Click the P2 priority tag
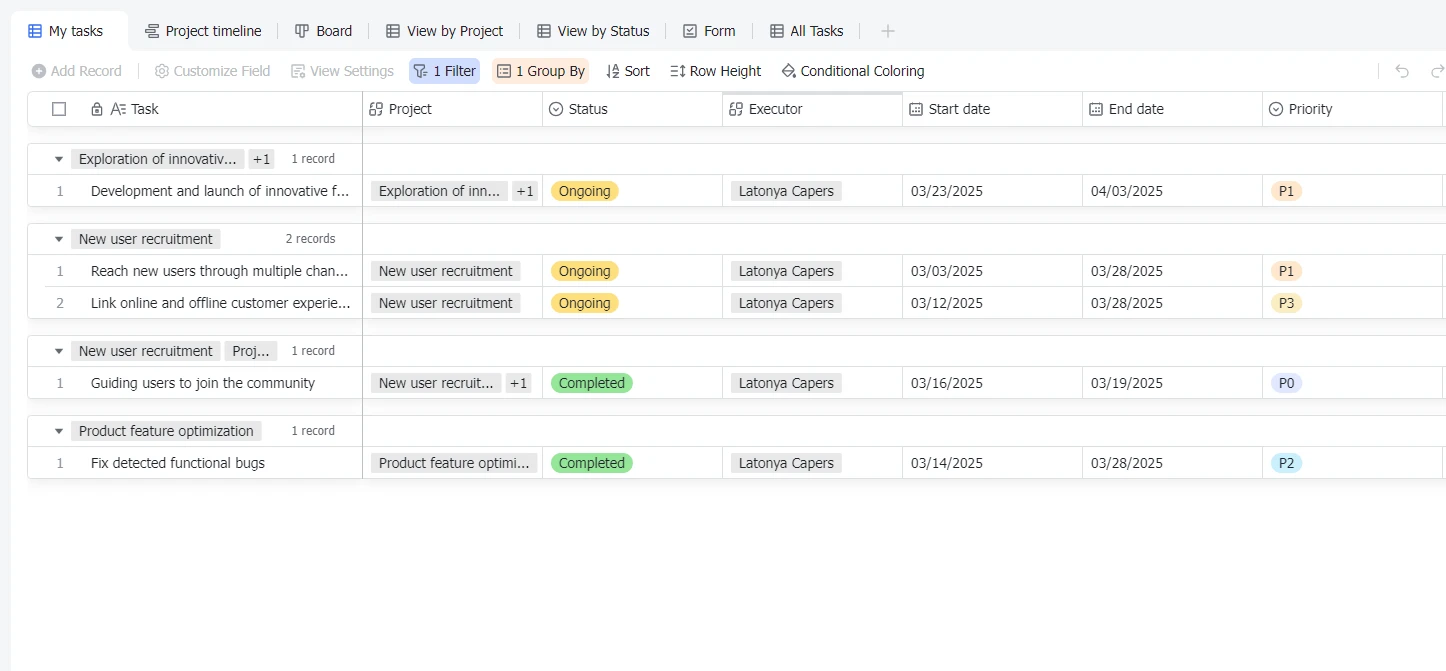The image size is (1446, 671). (1286, 463)
